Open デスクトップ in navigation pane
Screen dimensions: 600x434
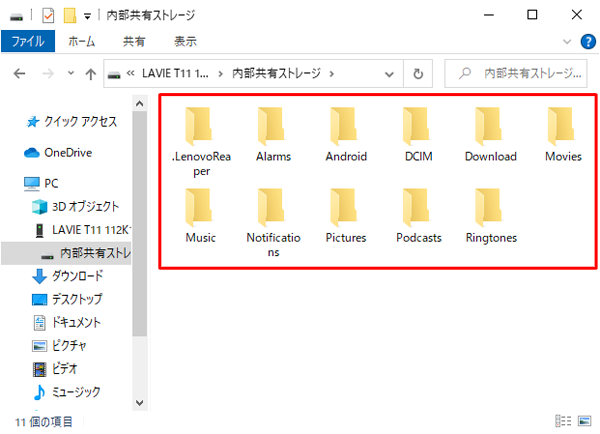click(x=67, y=299)
